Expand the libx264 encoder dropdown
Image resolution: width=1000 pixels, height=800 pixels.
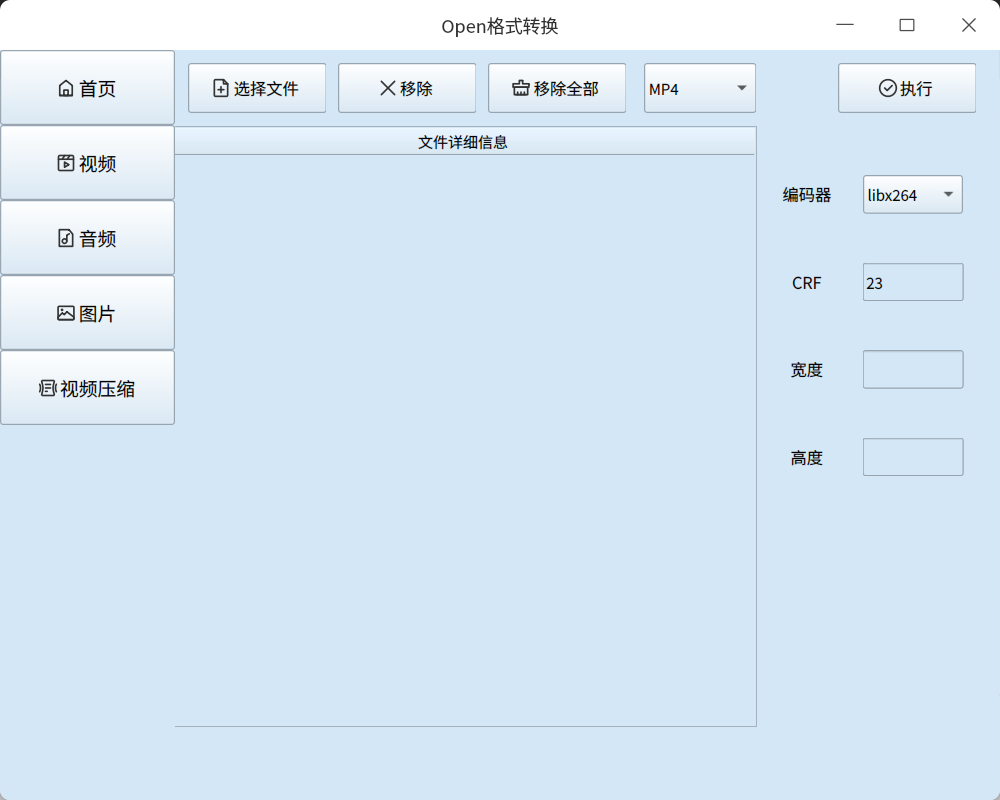click(x=913, y=195)
